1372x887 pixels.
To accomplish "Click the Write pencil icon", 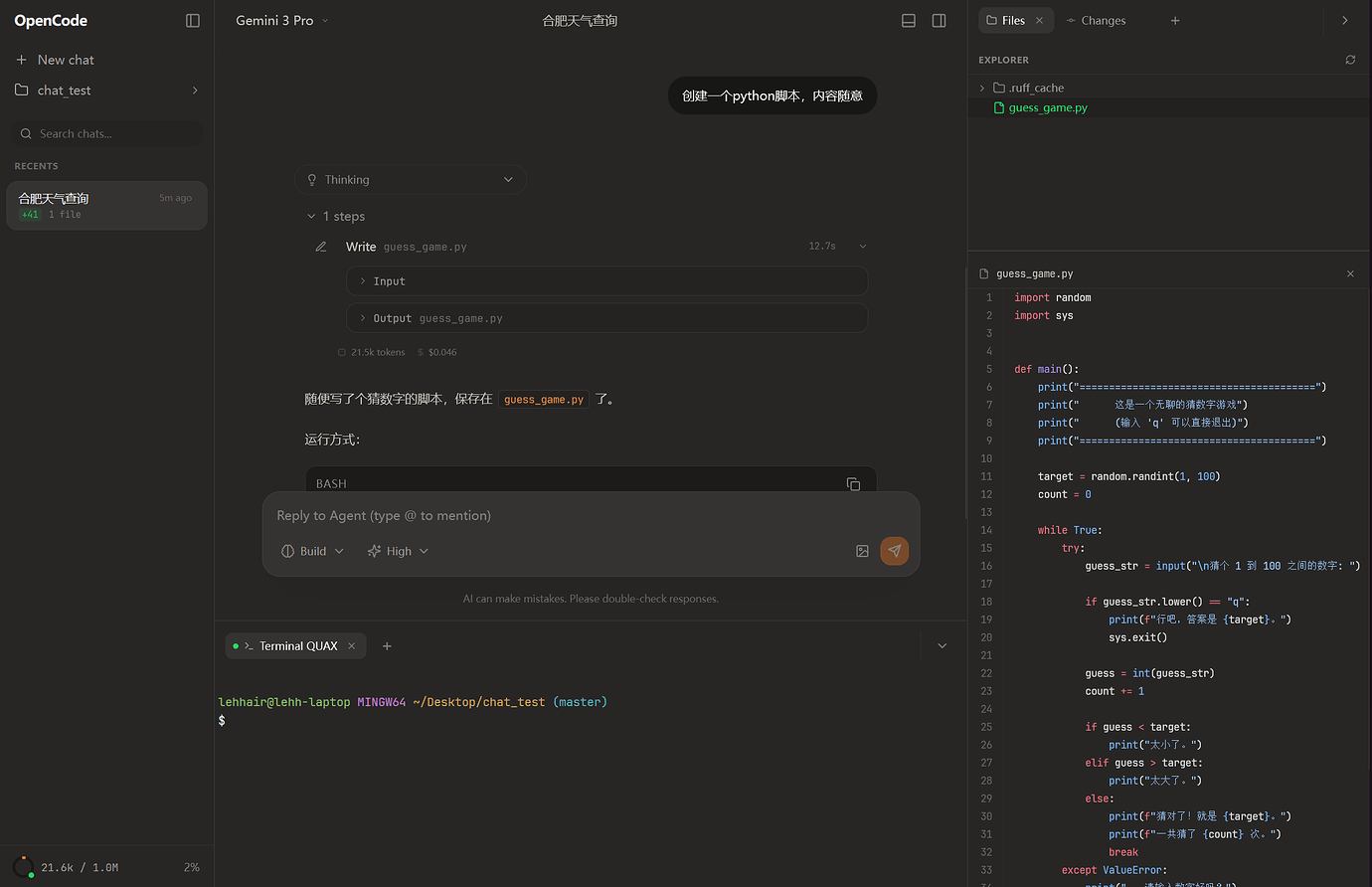I will (x=321, y=247).
